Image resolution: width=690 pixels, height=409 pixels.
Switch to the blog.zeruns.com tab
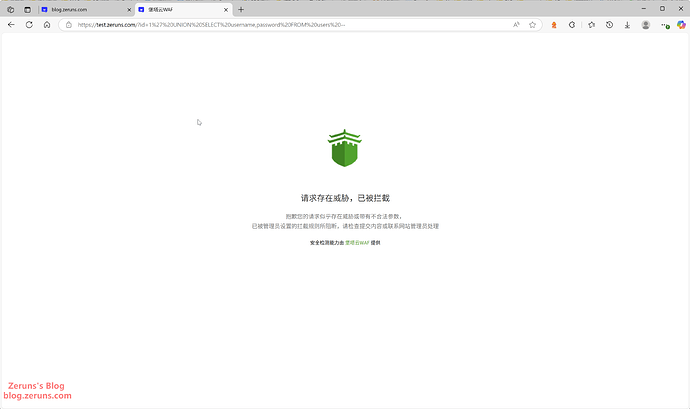coord(86,10)
